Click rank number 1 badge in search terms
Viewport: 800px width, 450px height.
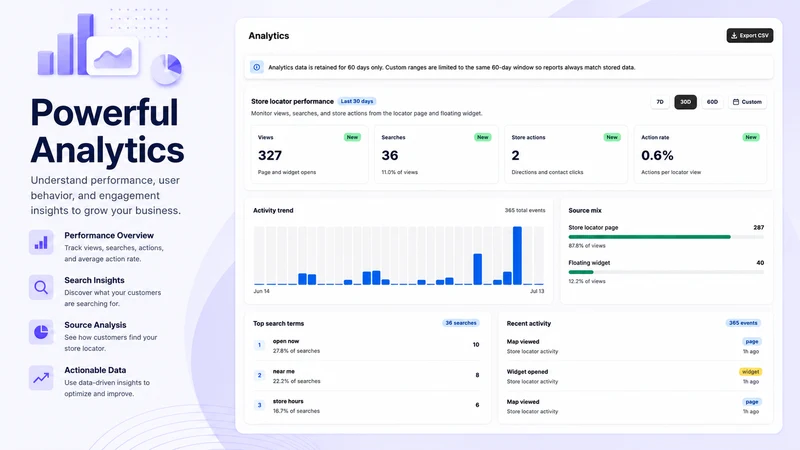point(259,345)
